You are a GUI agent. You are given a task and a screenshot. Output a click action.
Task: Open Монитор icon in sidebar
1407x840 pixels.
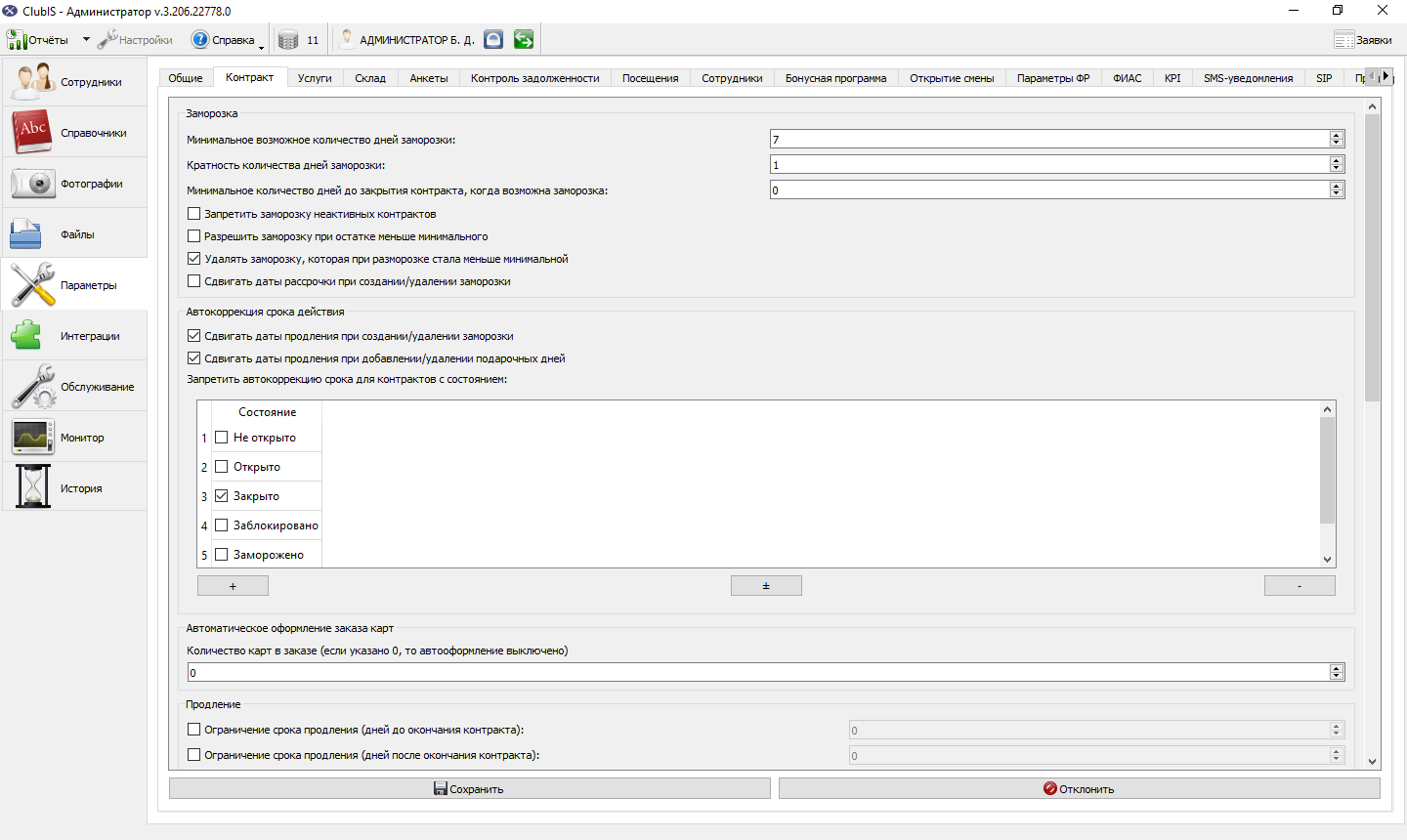[32, 437]
